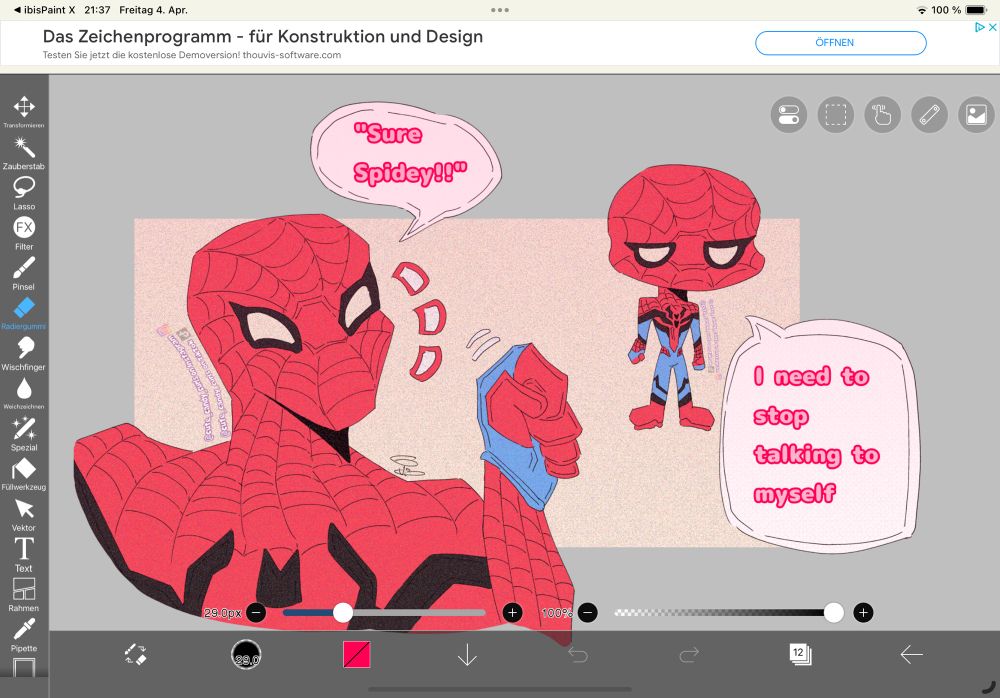1000x698 pixels.
Task: Tap the battery indicator in status bar
Action: [976, 10]
